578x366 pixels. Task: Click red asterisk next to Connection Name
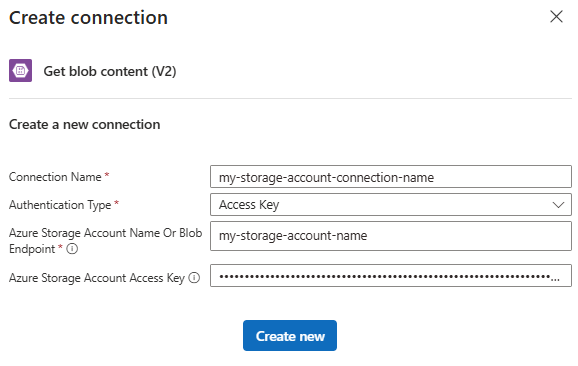click(107, 175)
